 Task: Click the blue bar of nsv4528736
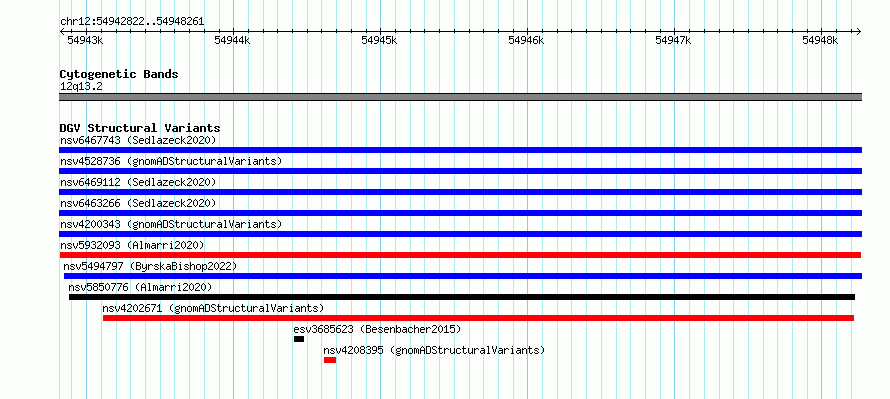(460, 171)
